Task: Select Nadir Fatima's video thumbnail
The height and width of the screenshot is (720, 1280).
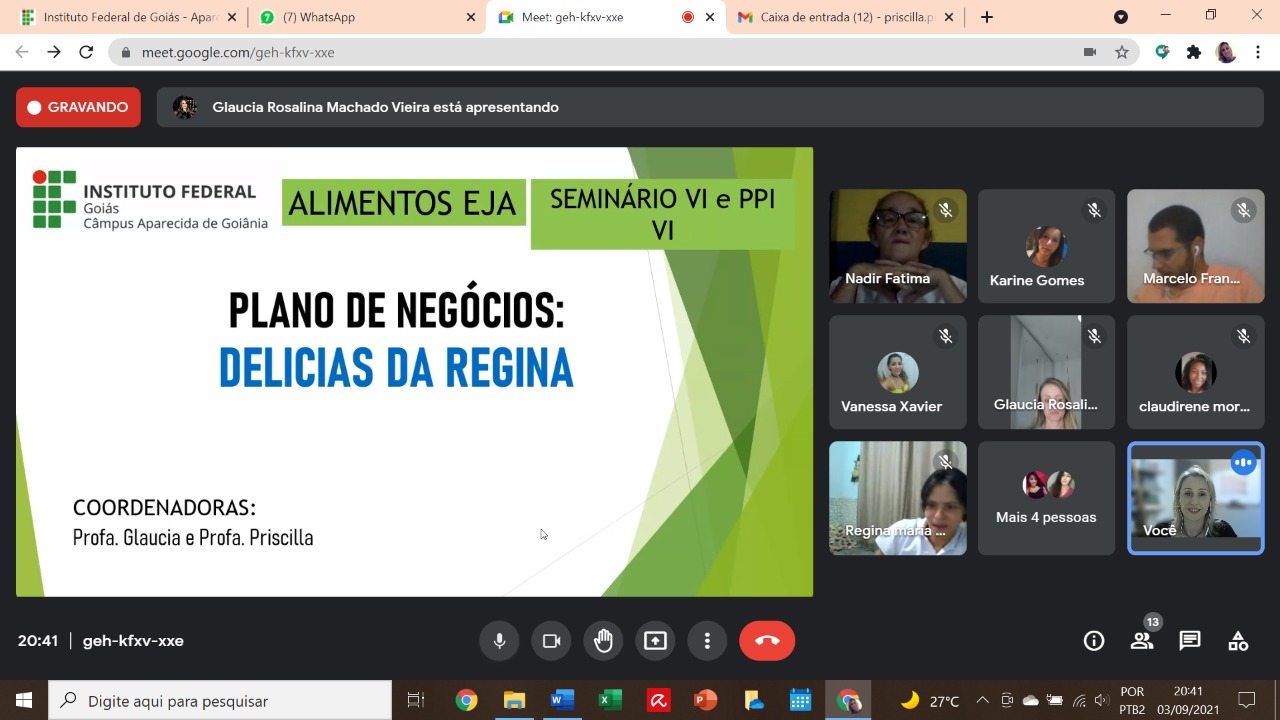Action: 897,245
